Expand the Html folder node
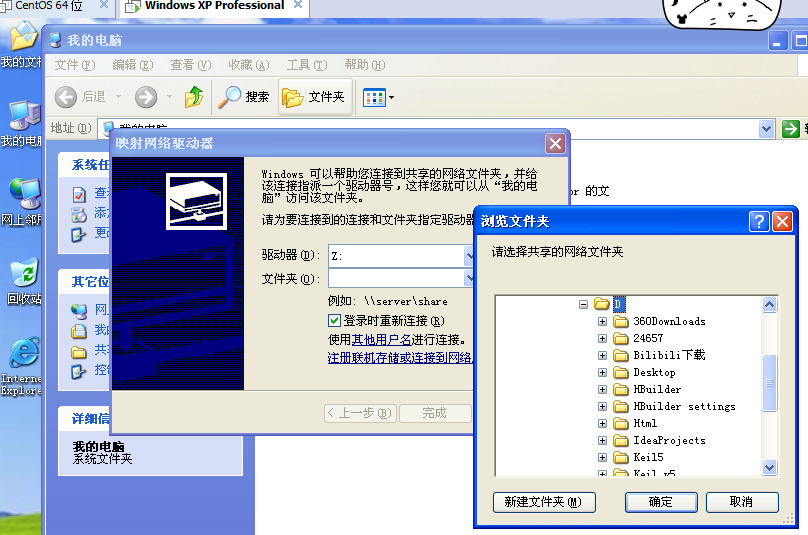 coord(602,424)
